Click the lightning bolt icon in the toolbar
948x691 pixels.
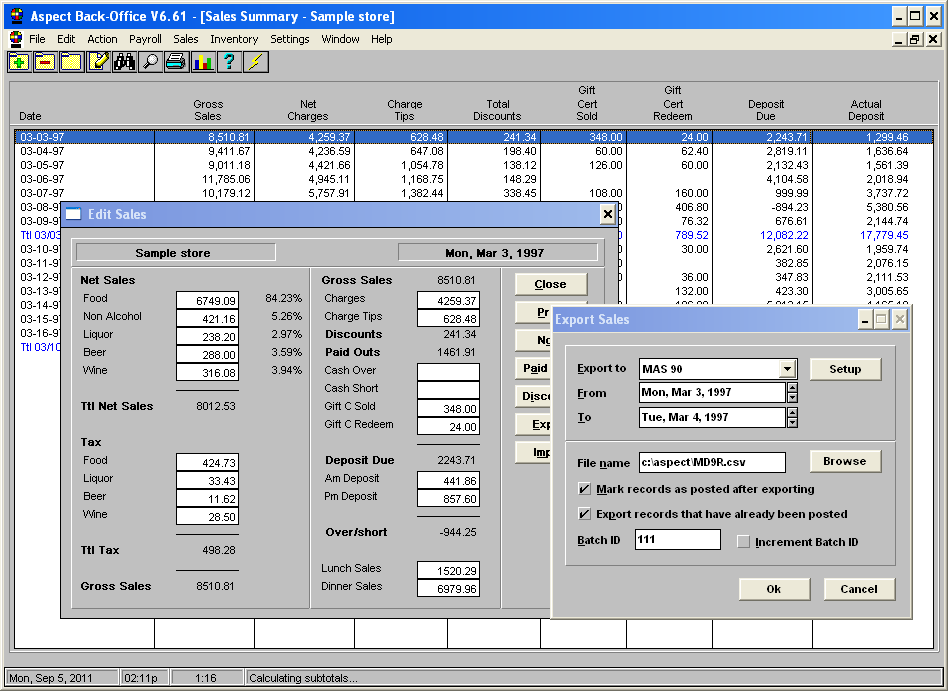coord(256,62)
